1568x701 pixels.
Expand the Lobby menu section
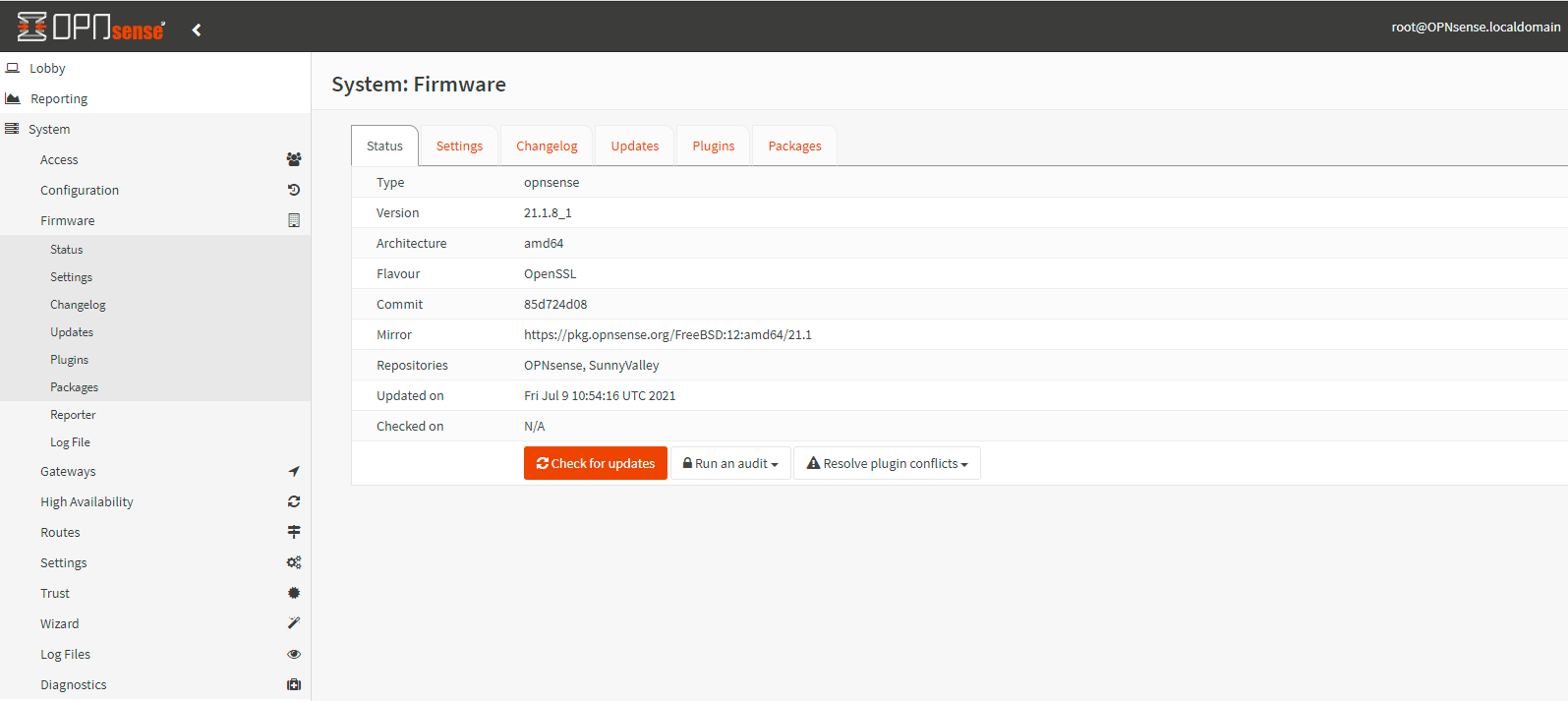coord(155,68)
